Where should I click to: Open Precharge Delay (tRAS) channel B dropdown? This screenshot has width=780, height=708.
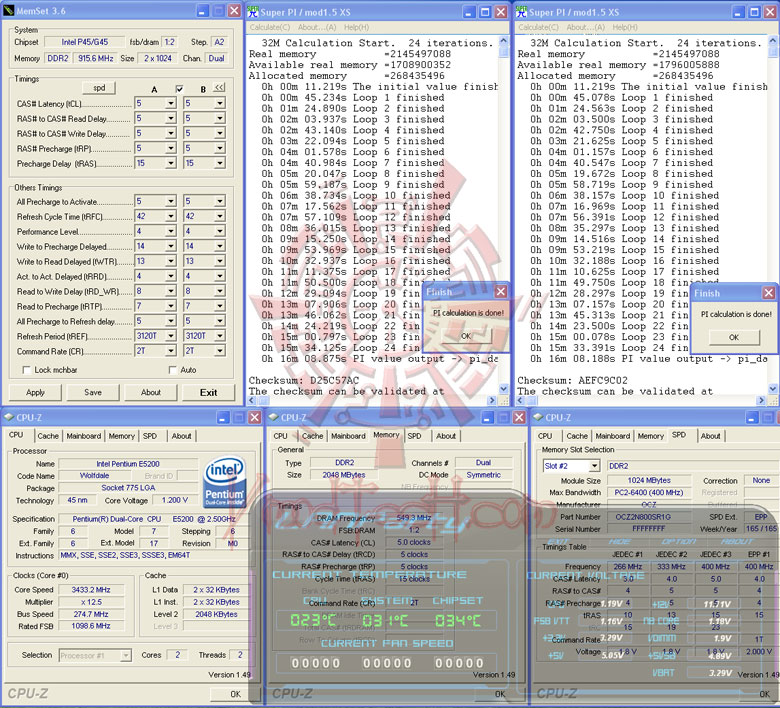(x=219, y=163)
